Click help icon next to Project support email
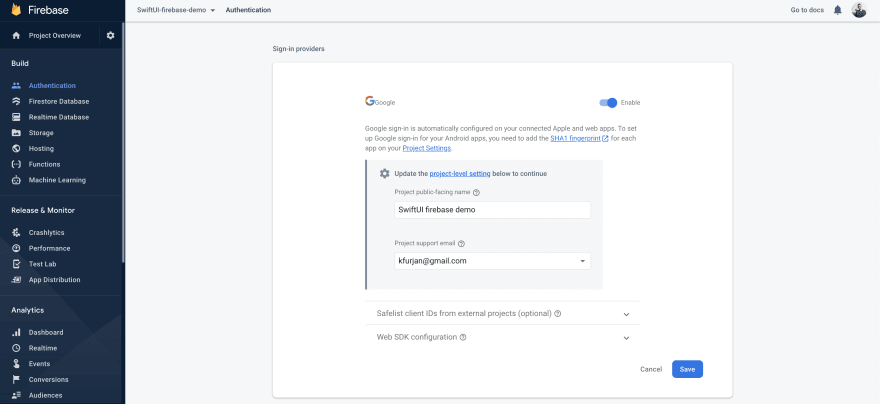880x404 pixels. point(461,244)
